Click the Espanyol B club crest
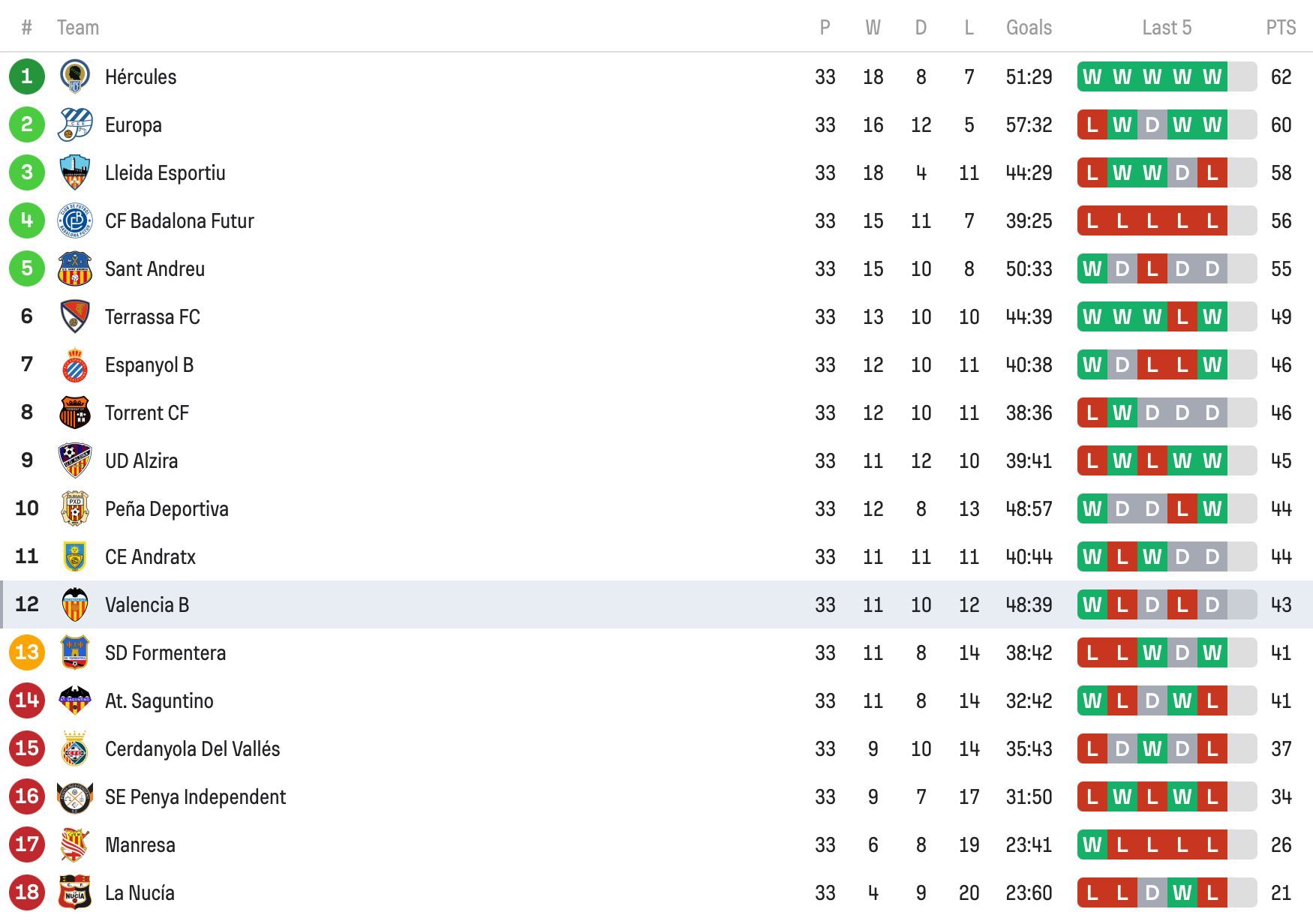The width and height of the screenshot is (1313, 924). [x=74, y=364]
